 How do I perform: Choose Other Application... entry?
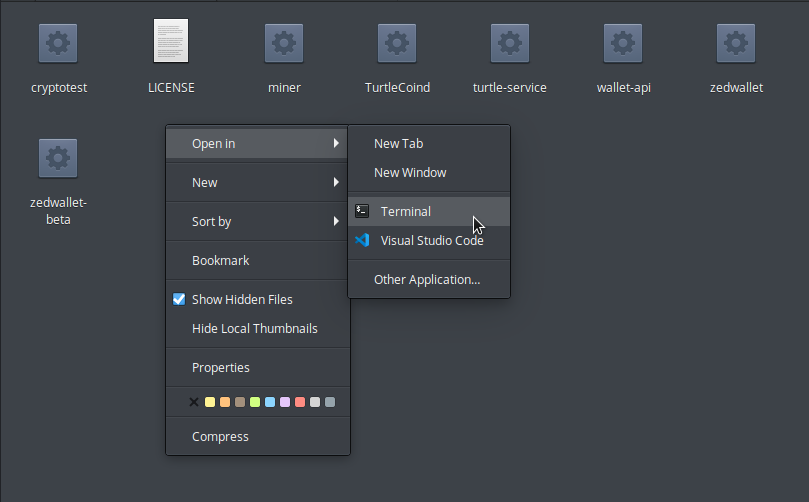[x=429, y=280]
